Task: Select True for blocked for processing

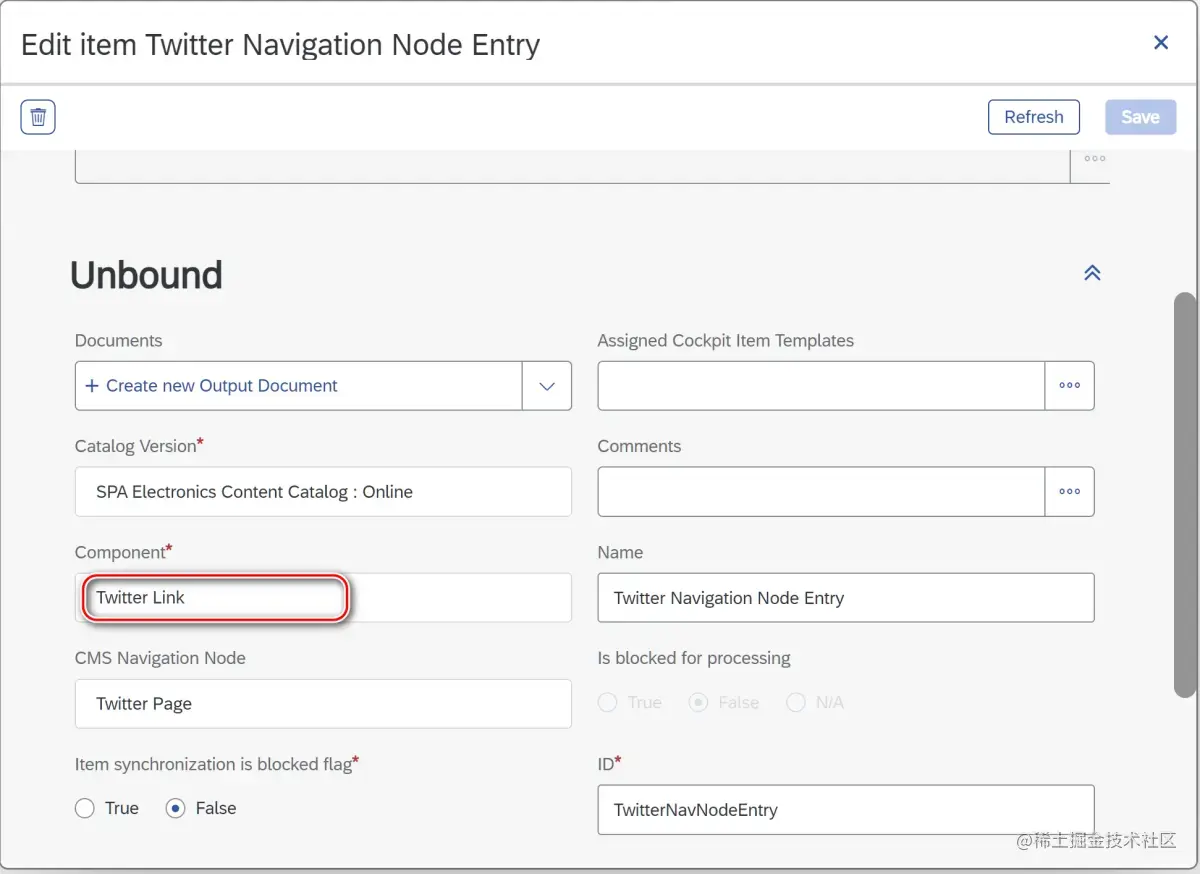Action: [x=607, y=703]
